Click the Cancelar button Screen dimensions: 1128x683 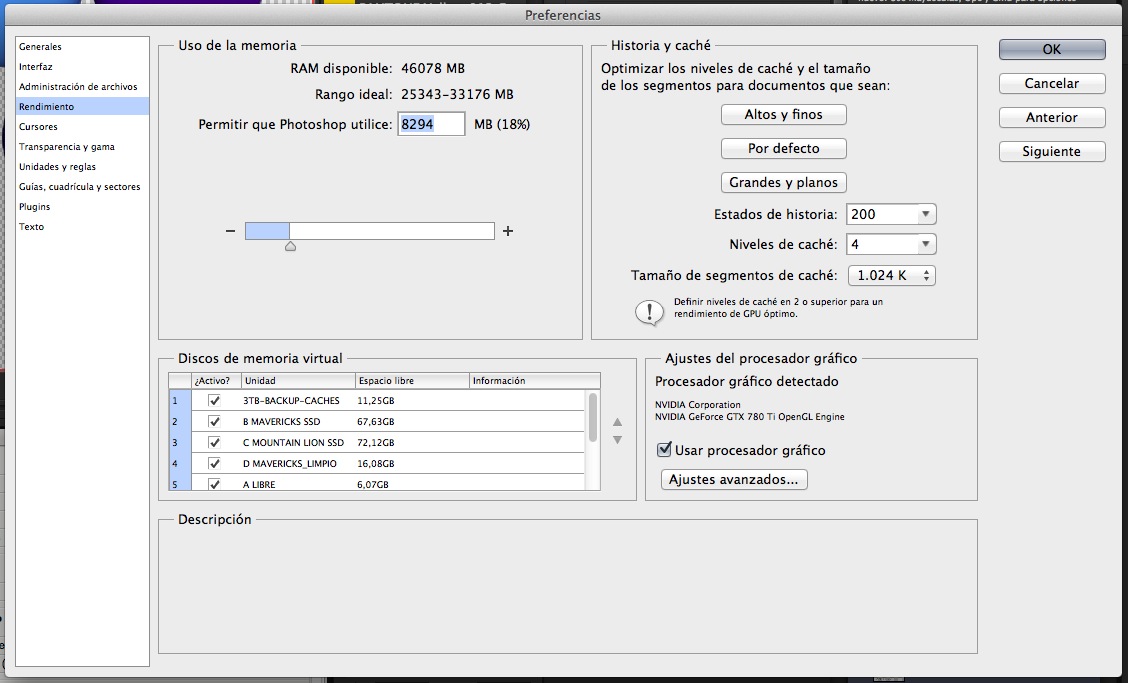click(1052, 83)
